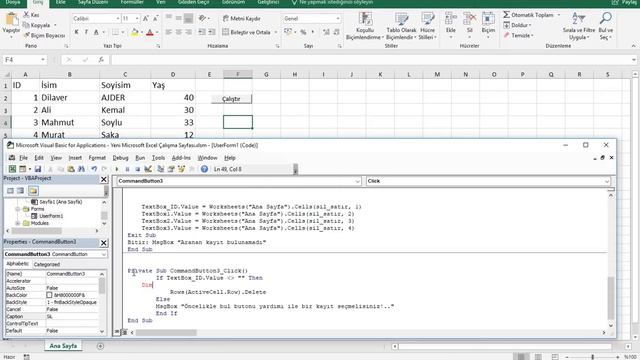
Task: Click Biçim Boyacısı format painter
Action: coord(44,36)
